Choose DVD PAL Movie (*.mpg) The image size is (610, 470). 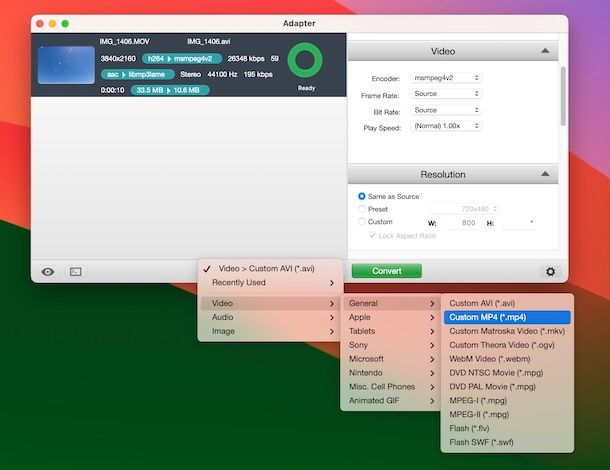507,387
